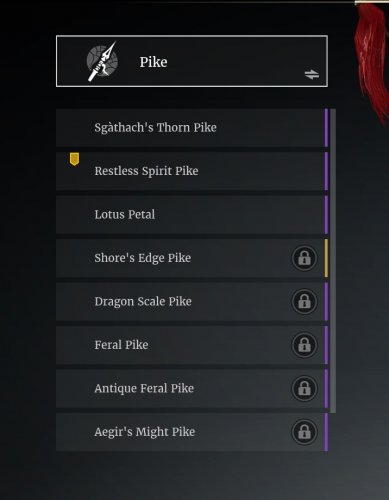Click the lock icon on Shore's Edge Pike
The height and width of the screenshot is (500, 389).
(x=304, y=258)
